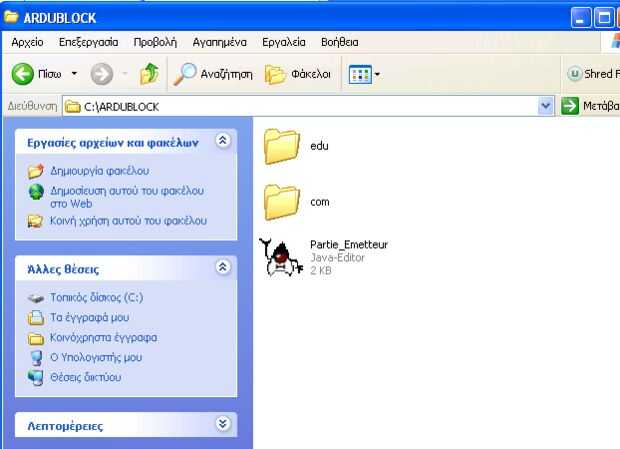Click the globe icon for web publishing

36,192
